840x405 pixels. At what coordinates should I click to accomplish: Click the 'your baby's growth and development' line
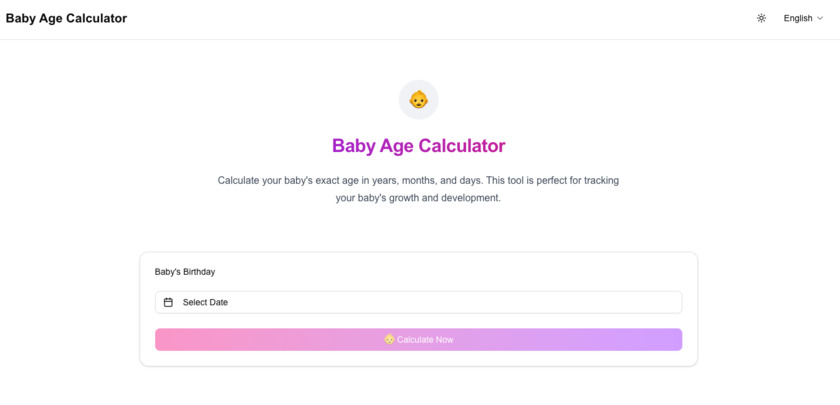coord(418,198)
